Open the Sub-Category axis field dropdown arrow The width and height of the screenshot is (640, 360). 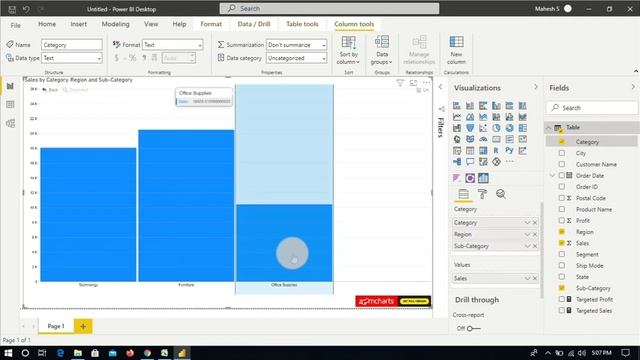pyautogui.click(x=527, y=246)
